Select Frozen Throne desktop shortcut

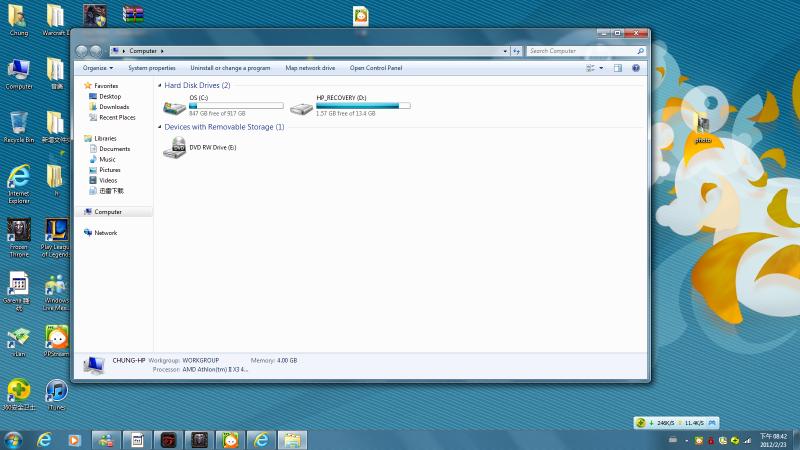coord(19,238)
